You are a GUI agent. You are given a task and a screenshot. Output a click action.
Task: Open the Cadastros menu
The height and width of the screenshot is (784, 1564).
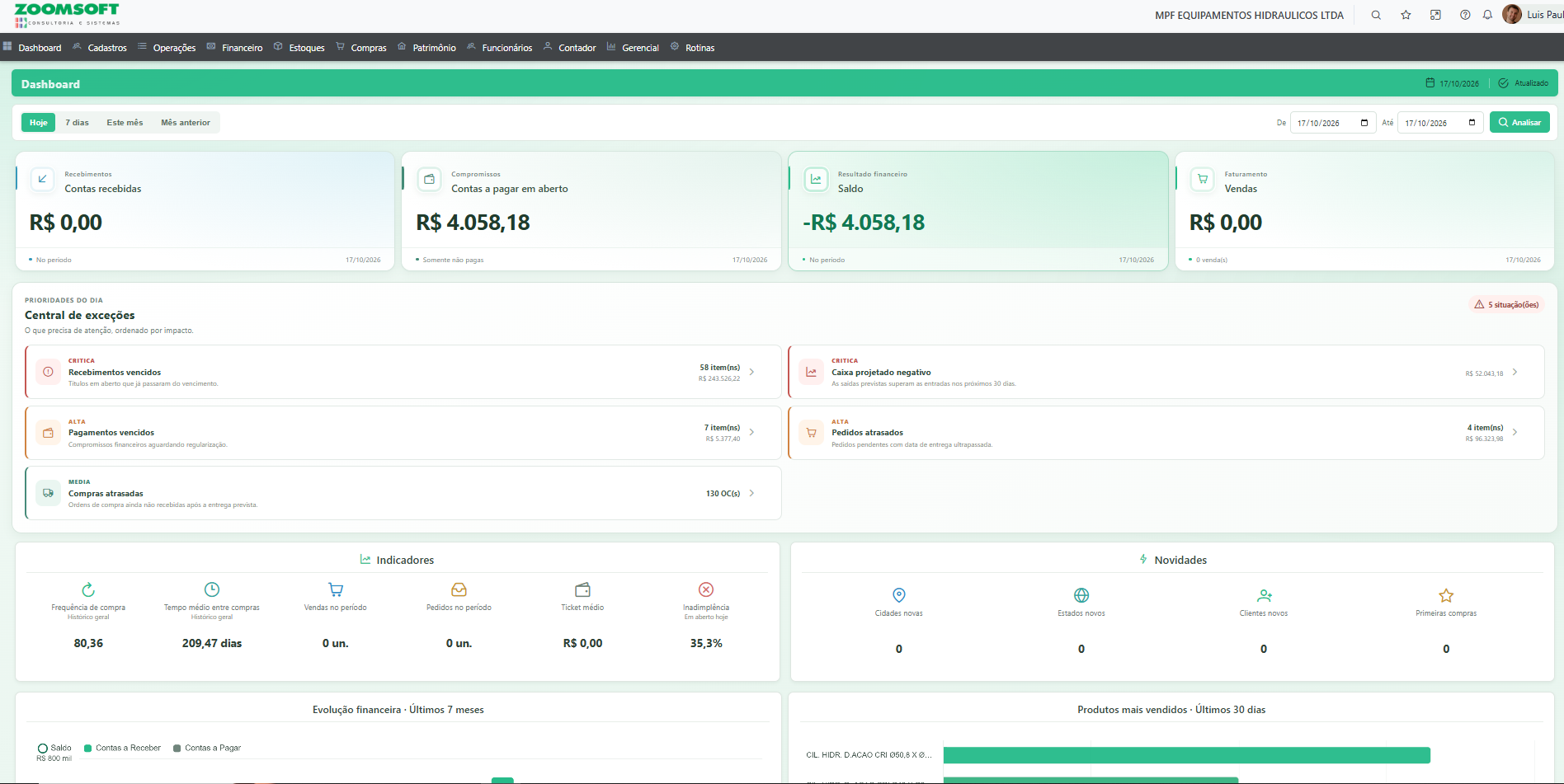[100, 48]
